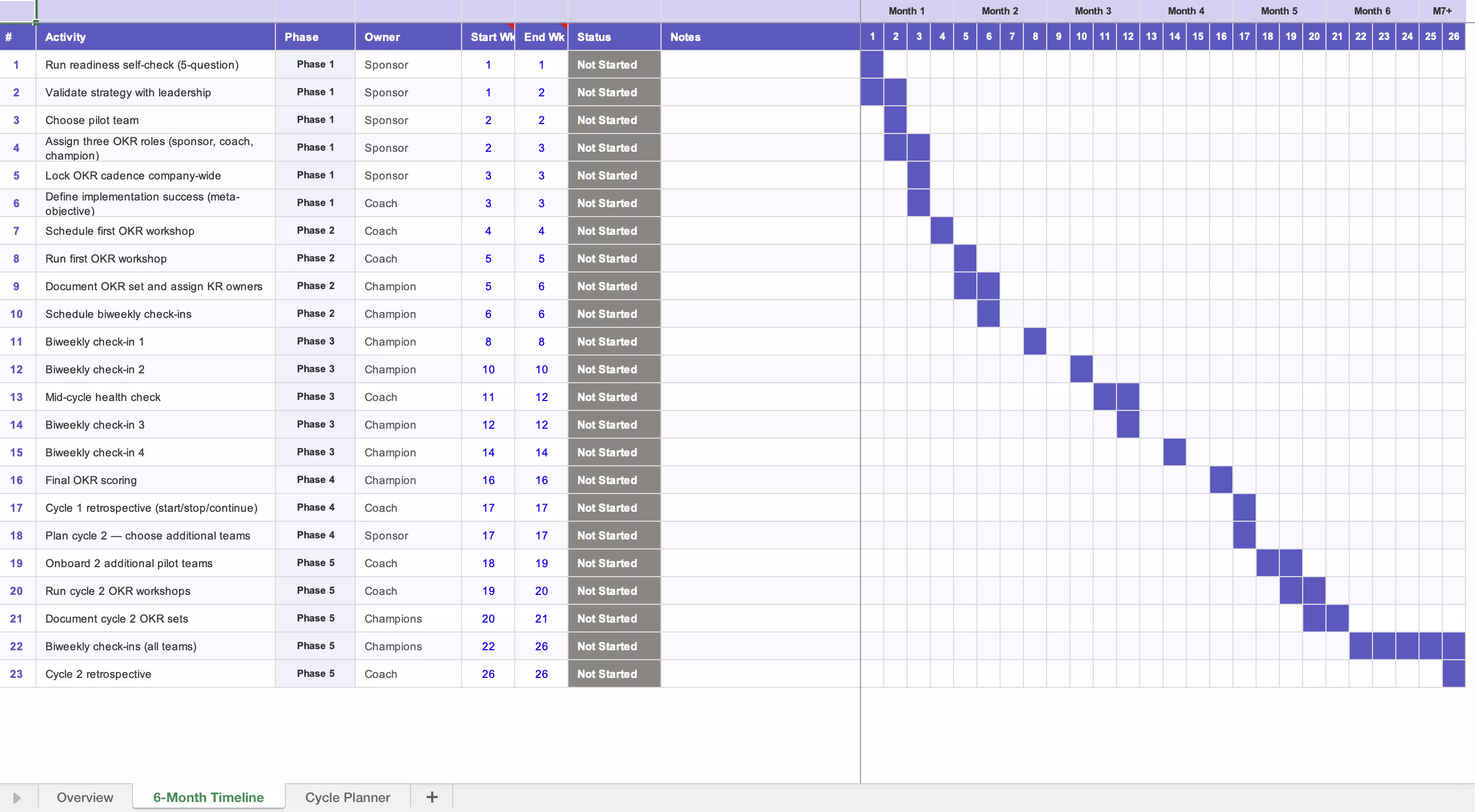
Task: Select Start Wk value 18 for Onboard teams
Action: point(488,563)
